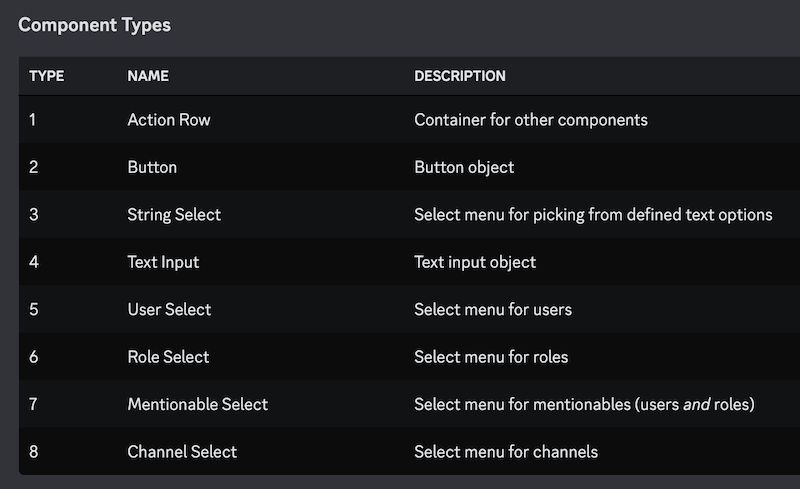Viewport: 800px width, 489px height.
Task: Click the User Select name cell
Action: [169, 309]
